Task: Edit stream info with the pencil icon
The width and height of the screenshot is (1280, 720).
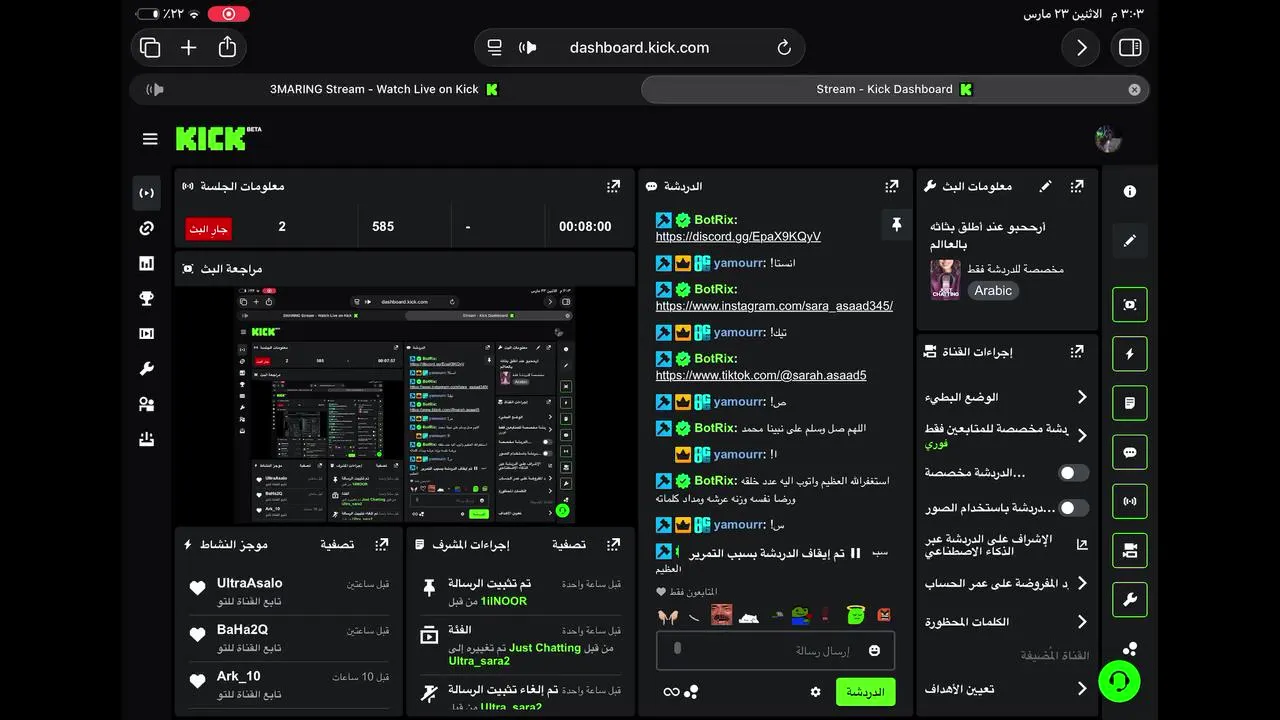Action: point(1045,186)
